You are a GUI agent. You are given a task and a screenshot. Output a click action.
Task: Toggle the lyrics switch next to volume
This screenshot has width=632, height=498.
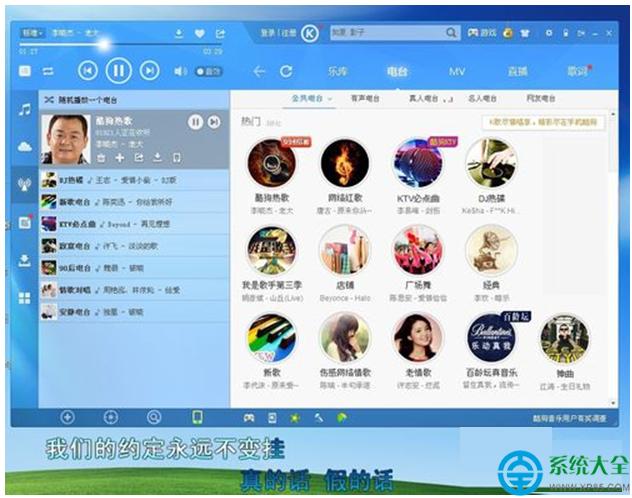[210, 72]
